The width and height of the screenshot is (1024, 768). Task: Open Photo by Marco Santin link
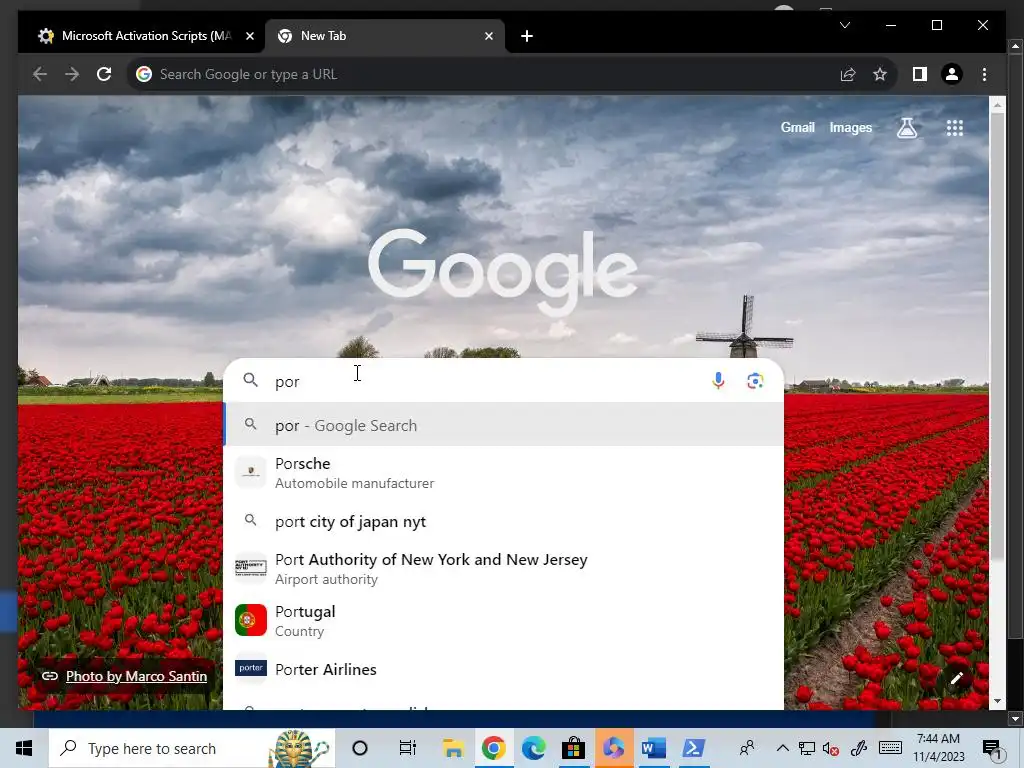(x=136, y=676)
